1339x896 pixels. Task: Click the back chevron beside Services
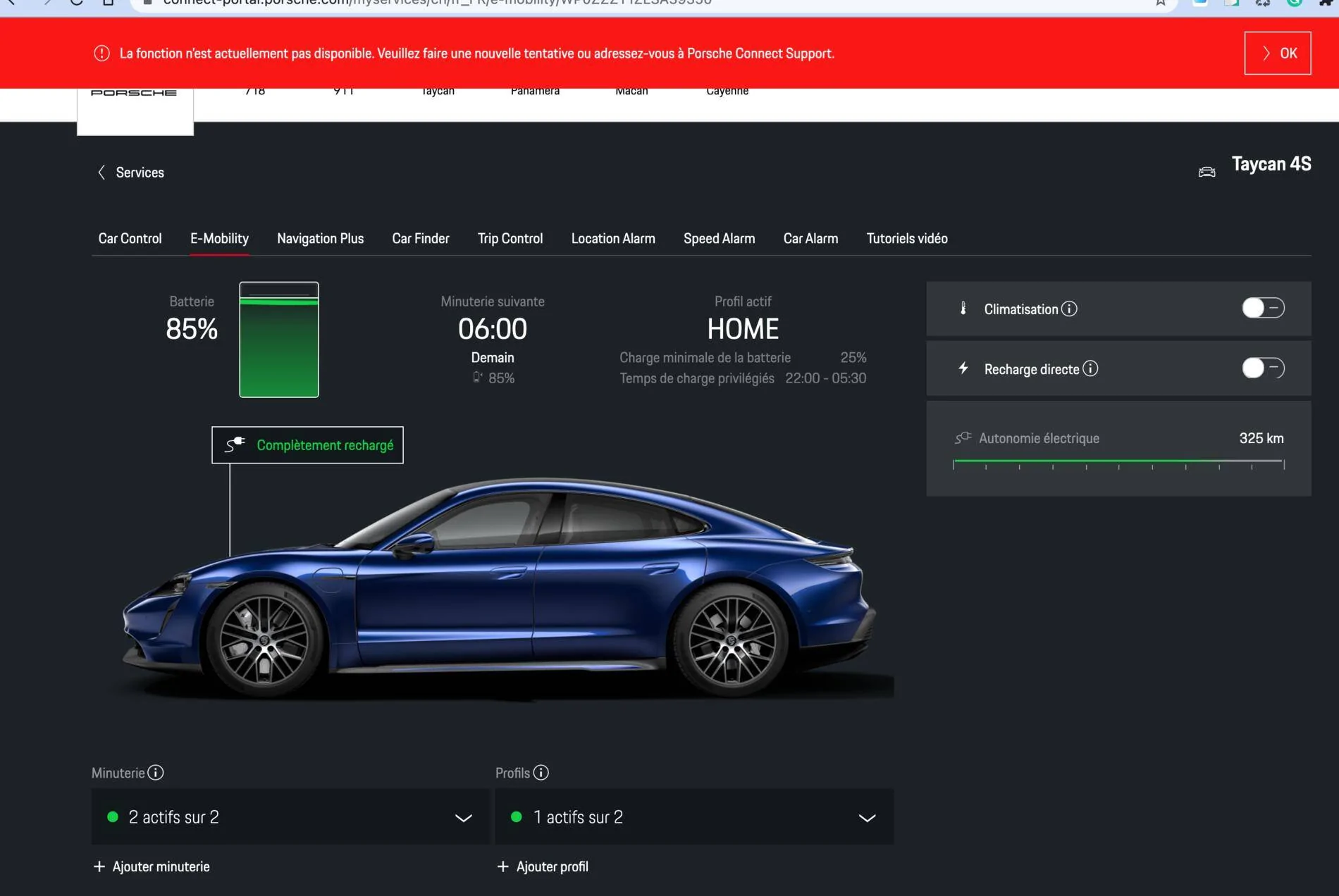pos(101,173)
